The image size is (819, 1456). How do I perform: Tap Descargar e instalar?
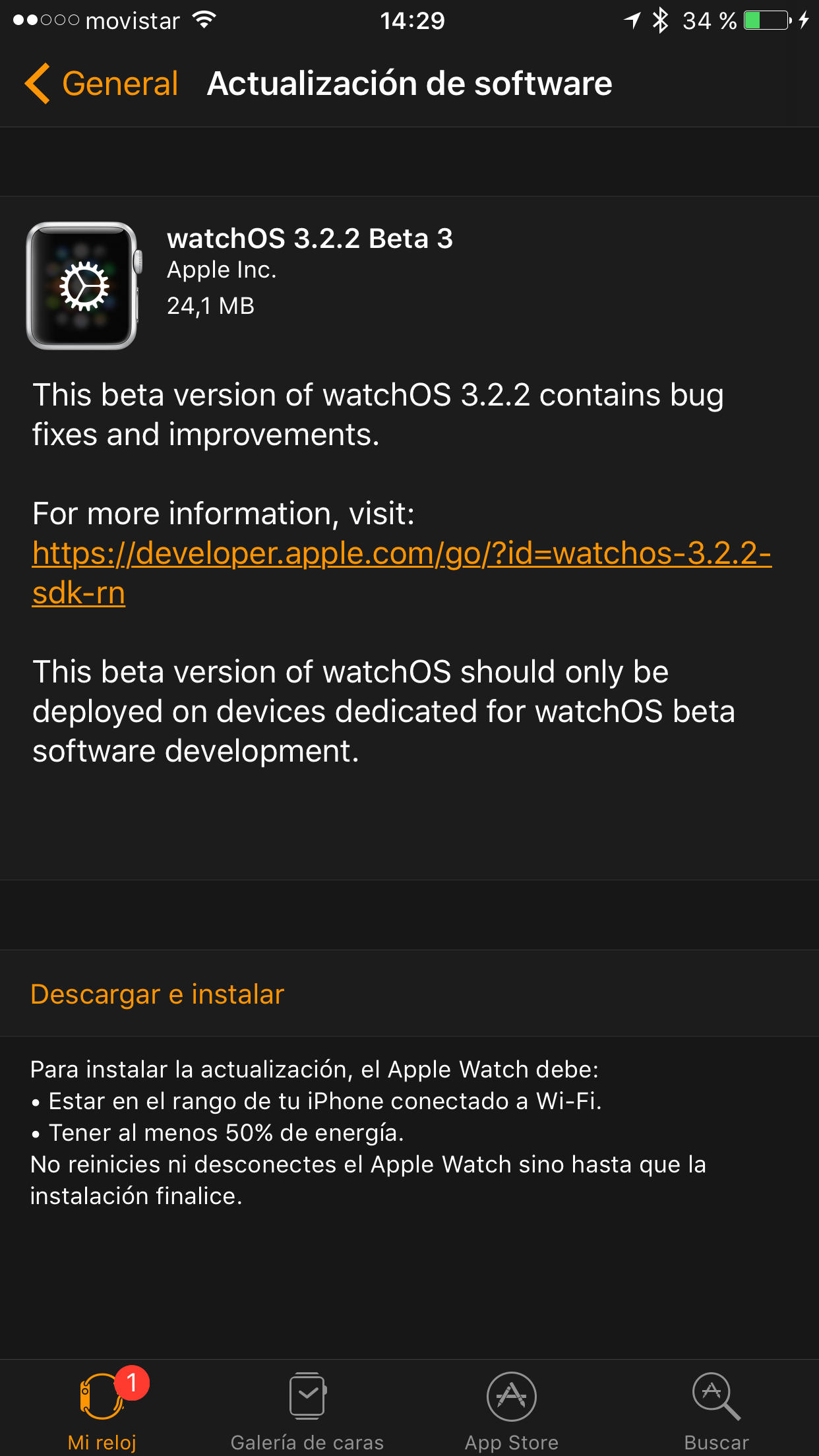pyautogui.click(x=157, y=994)
